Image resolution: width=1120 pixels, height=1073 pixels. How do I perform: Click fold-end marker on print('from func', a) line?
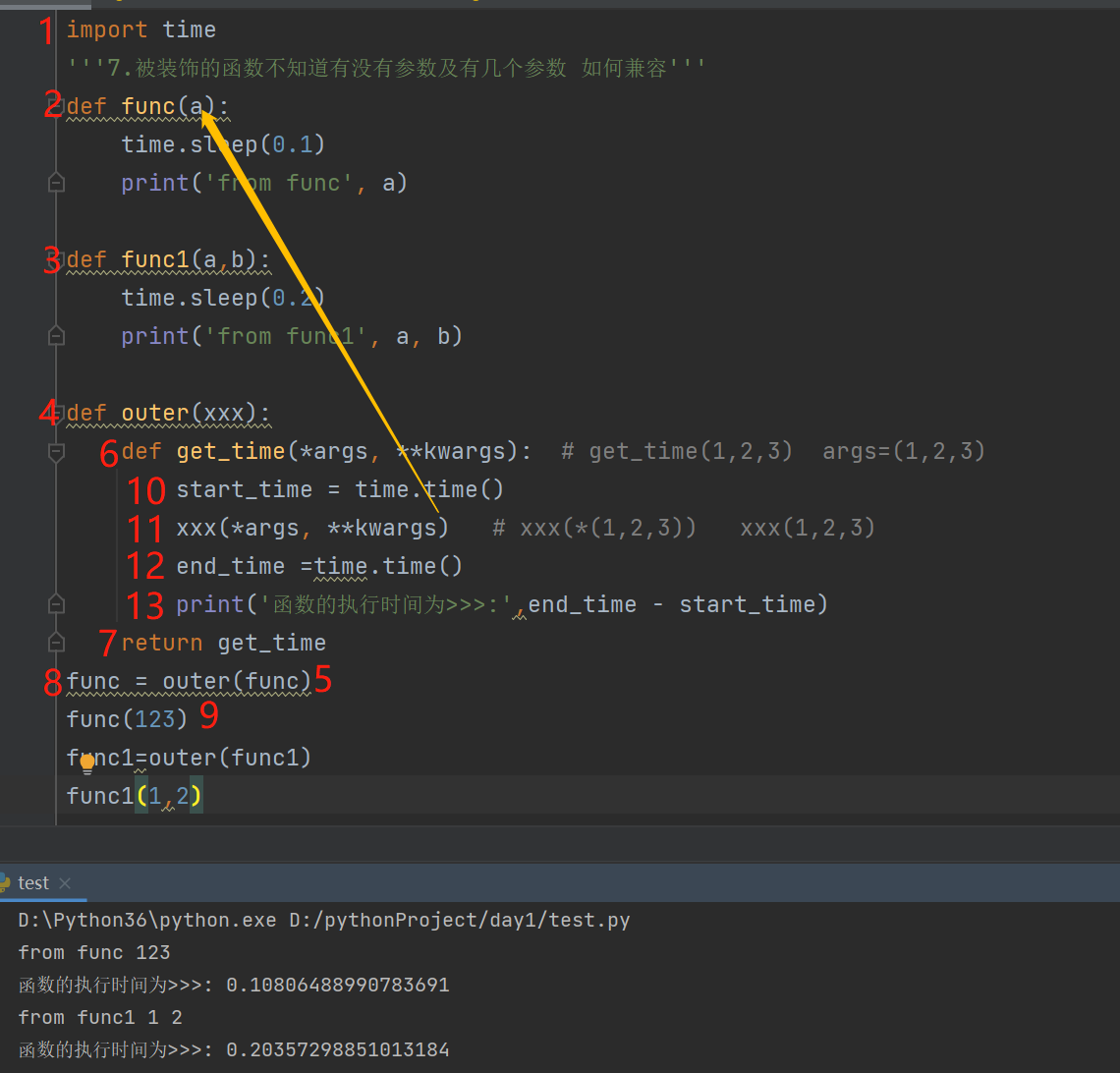click(56, 183)
